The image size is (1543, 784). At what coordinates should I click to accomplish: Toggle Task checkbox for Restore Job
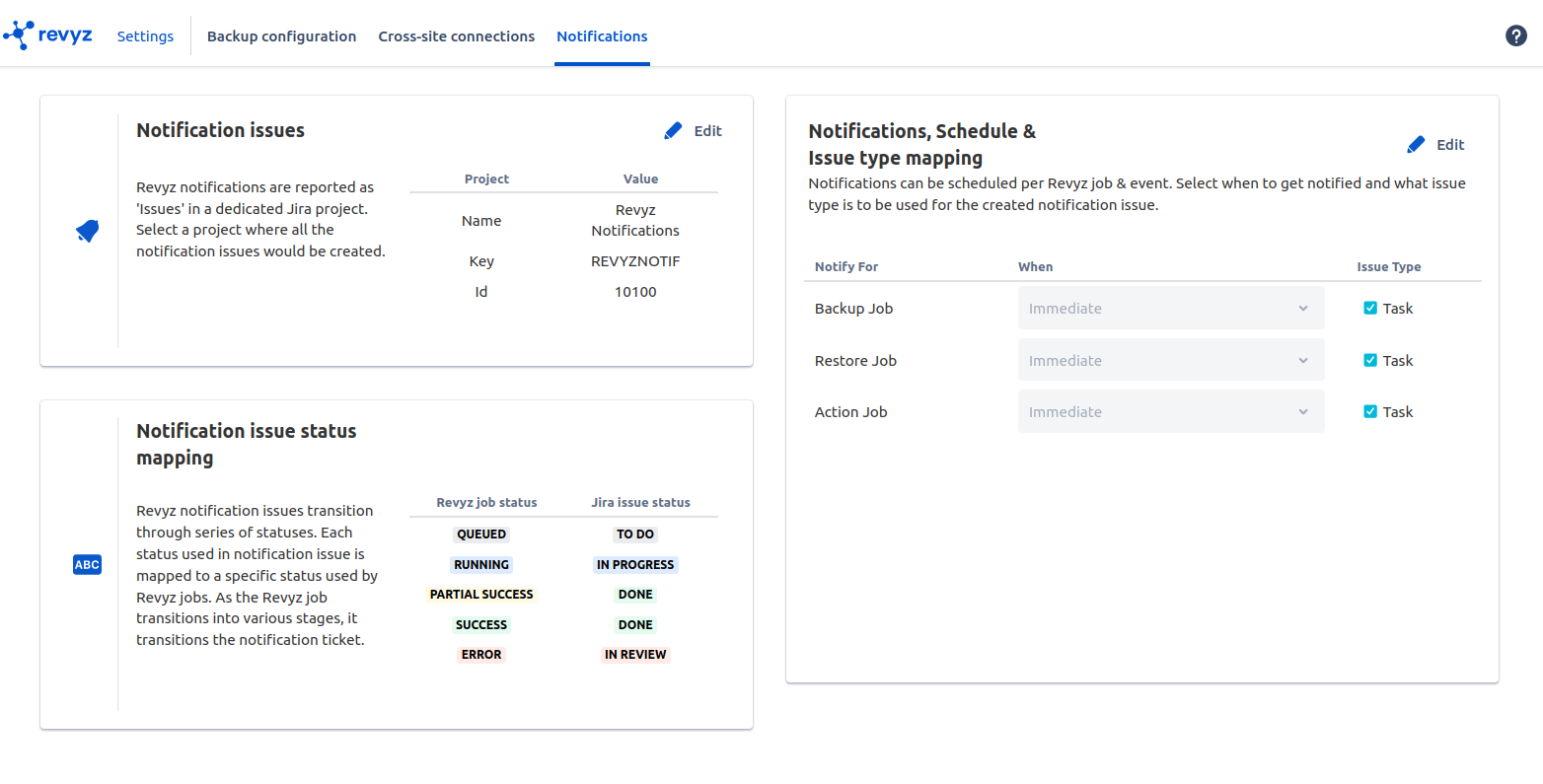click(1370, 361)
